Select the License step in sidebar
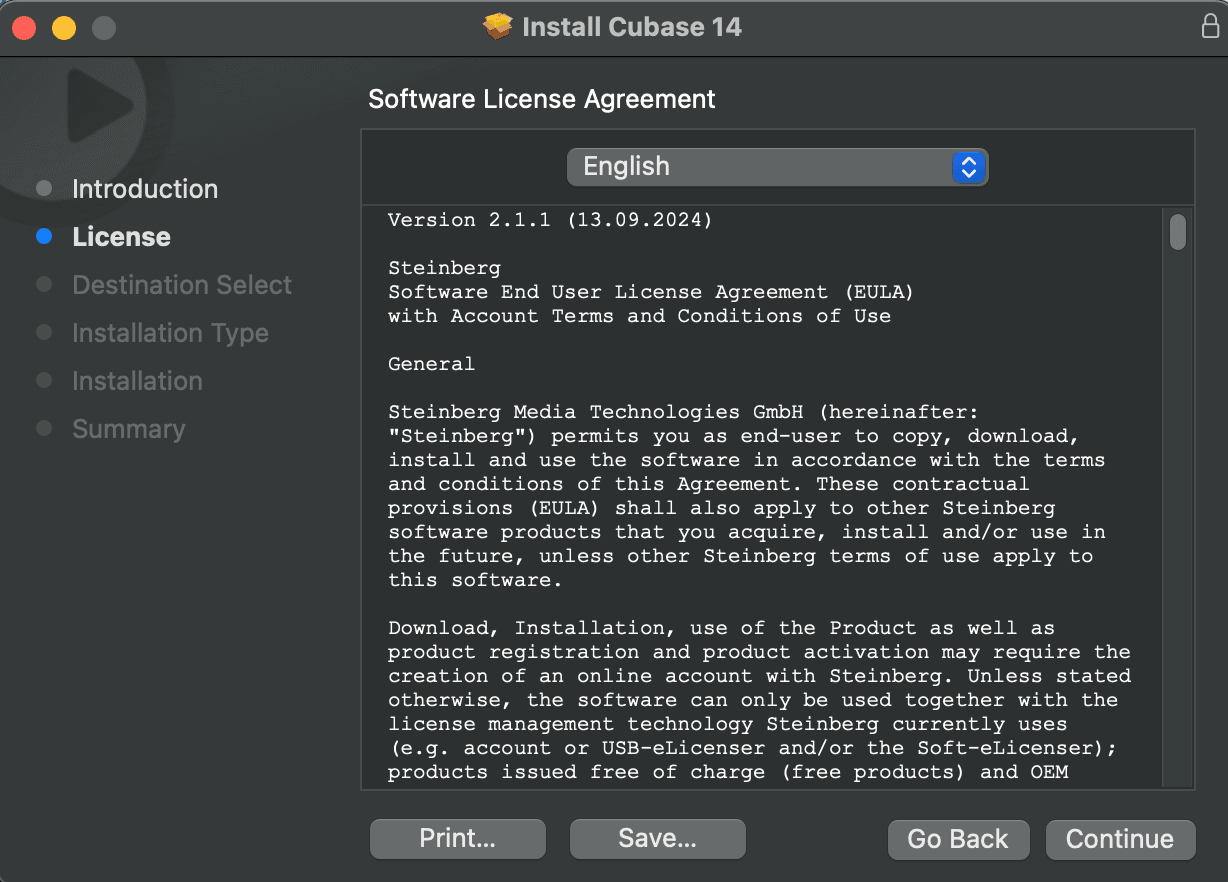 121,237
